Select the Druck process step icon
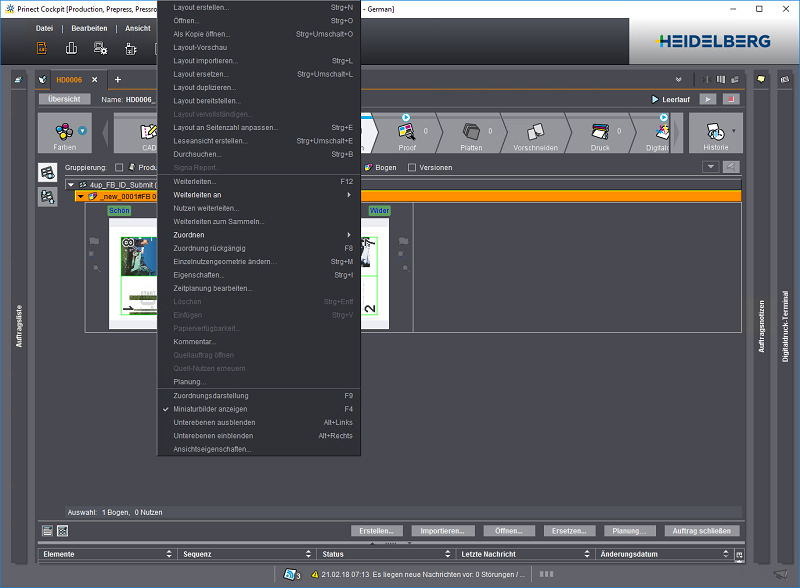Viewport: 800px width, 588px height. click(598, 131)
